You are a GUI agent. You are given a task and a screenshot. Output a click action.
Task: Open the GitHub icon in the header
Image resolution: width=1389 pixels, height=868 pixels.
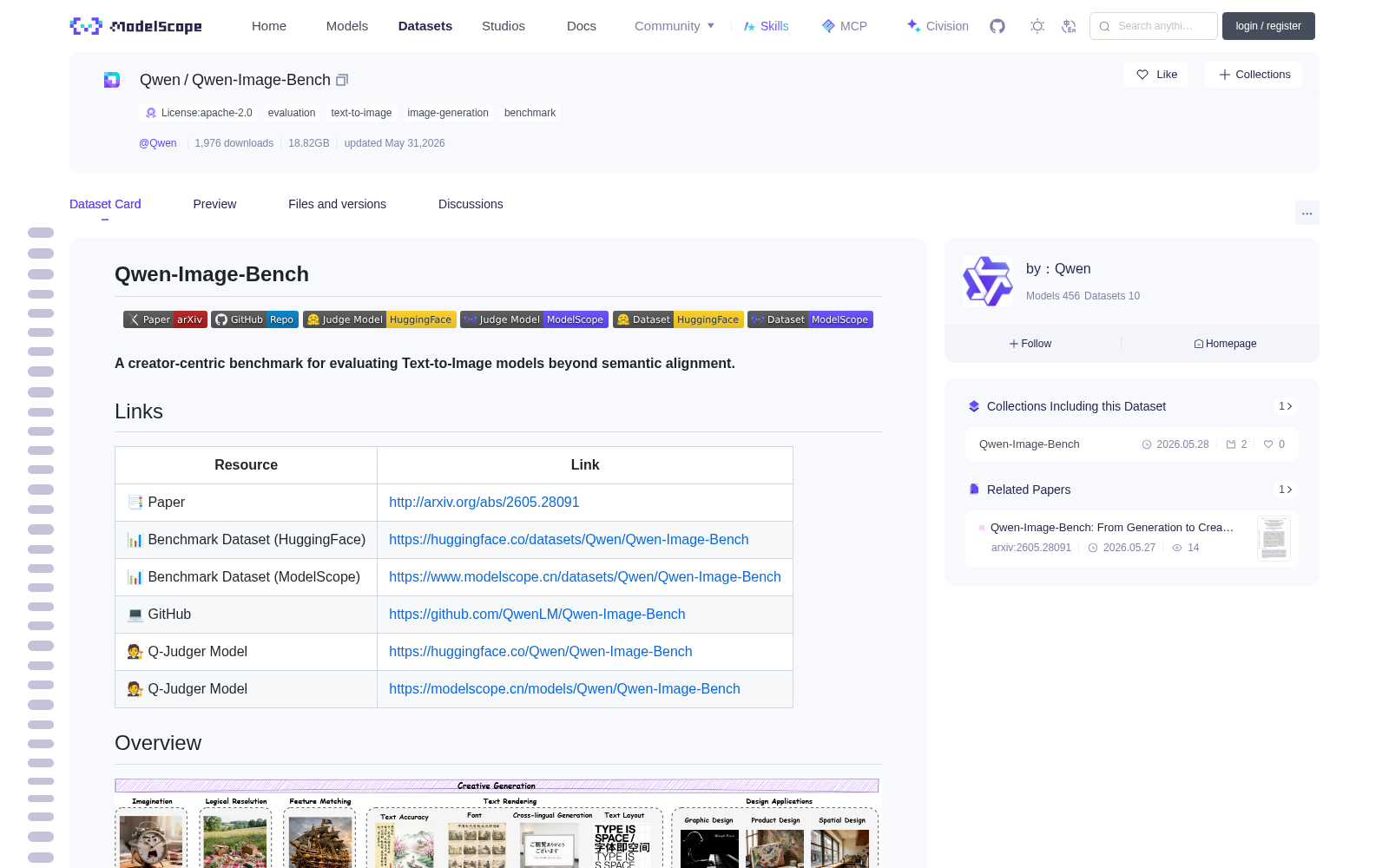997,26
